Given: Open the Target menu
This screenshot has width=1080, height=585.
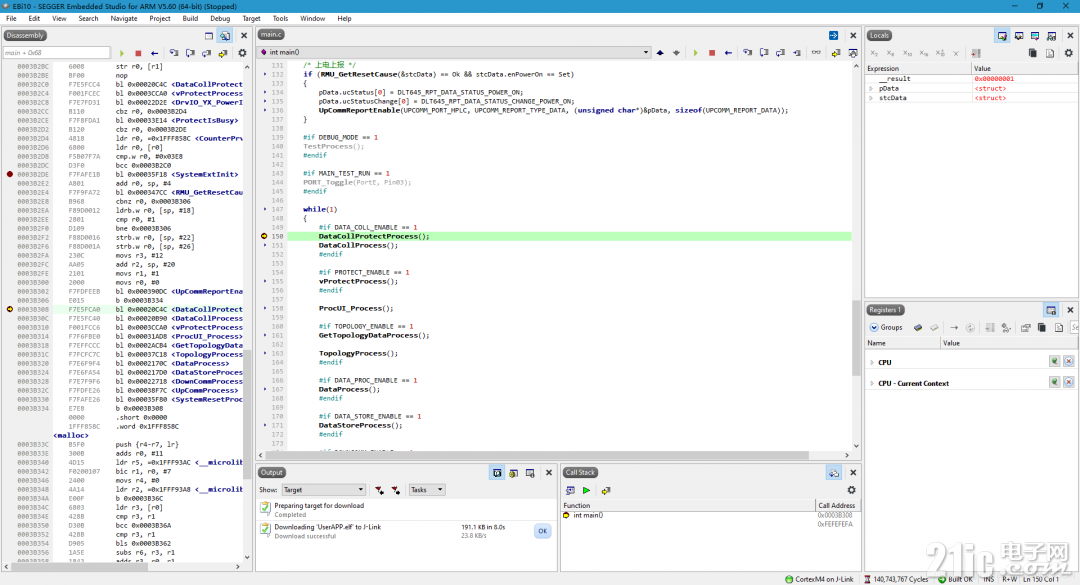Looking at the screenshot, I should pos(251,19).
